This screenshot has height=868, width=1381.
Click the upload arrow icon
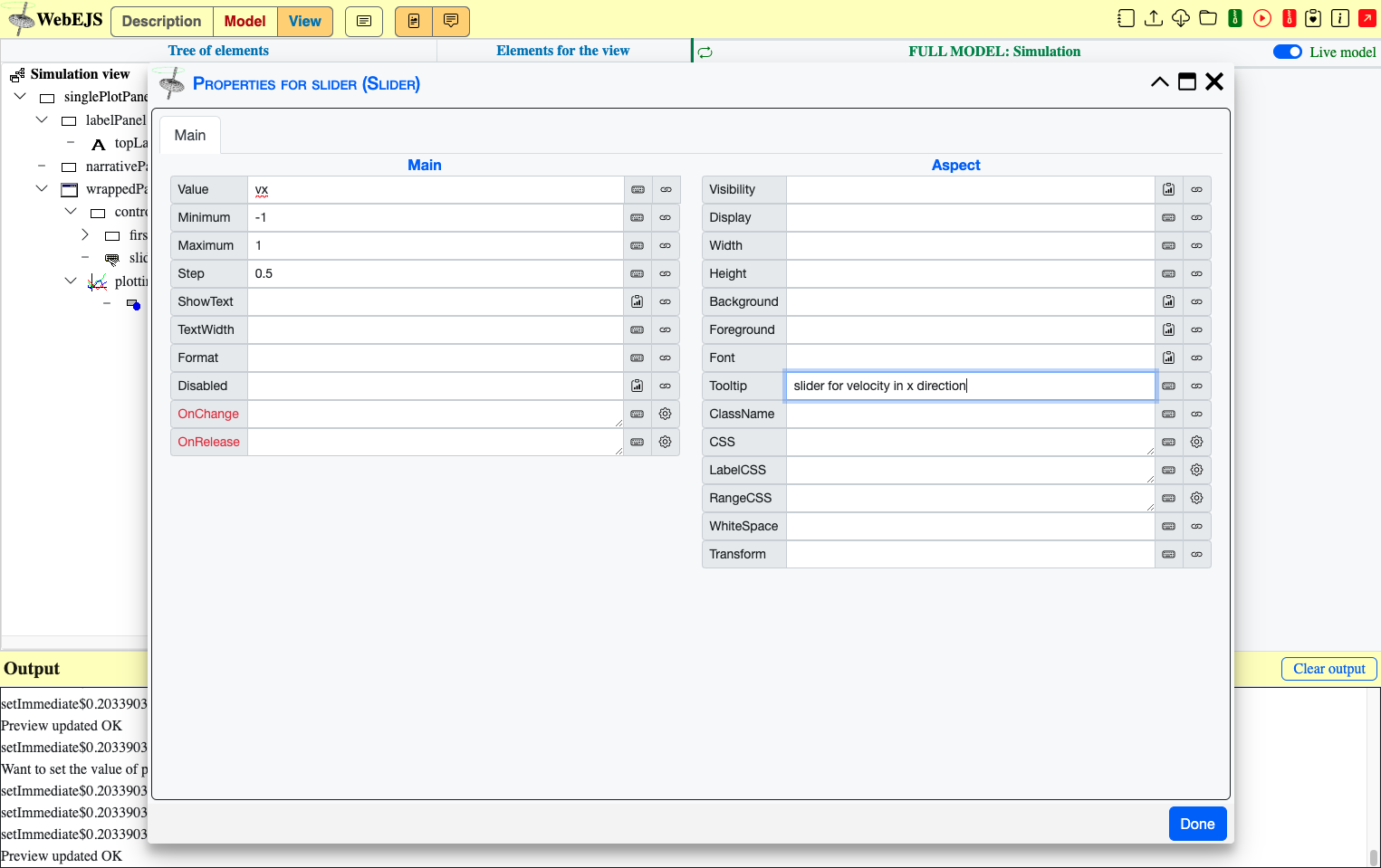pos(1154,18)
